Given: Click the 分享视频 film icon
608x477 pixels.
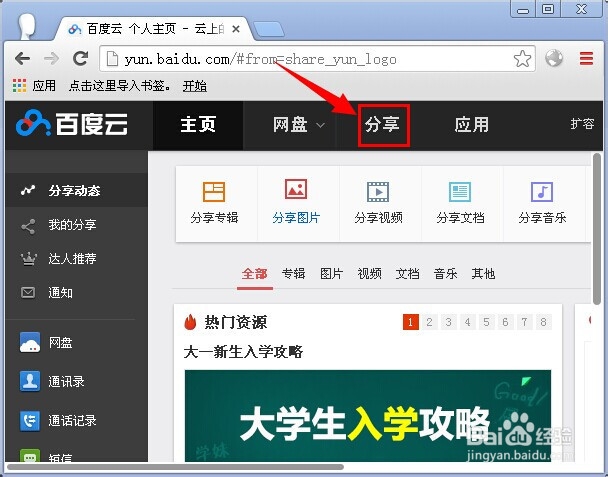Looking at the screenshot, I should [378, 192].
